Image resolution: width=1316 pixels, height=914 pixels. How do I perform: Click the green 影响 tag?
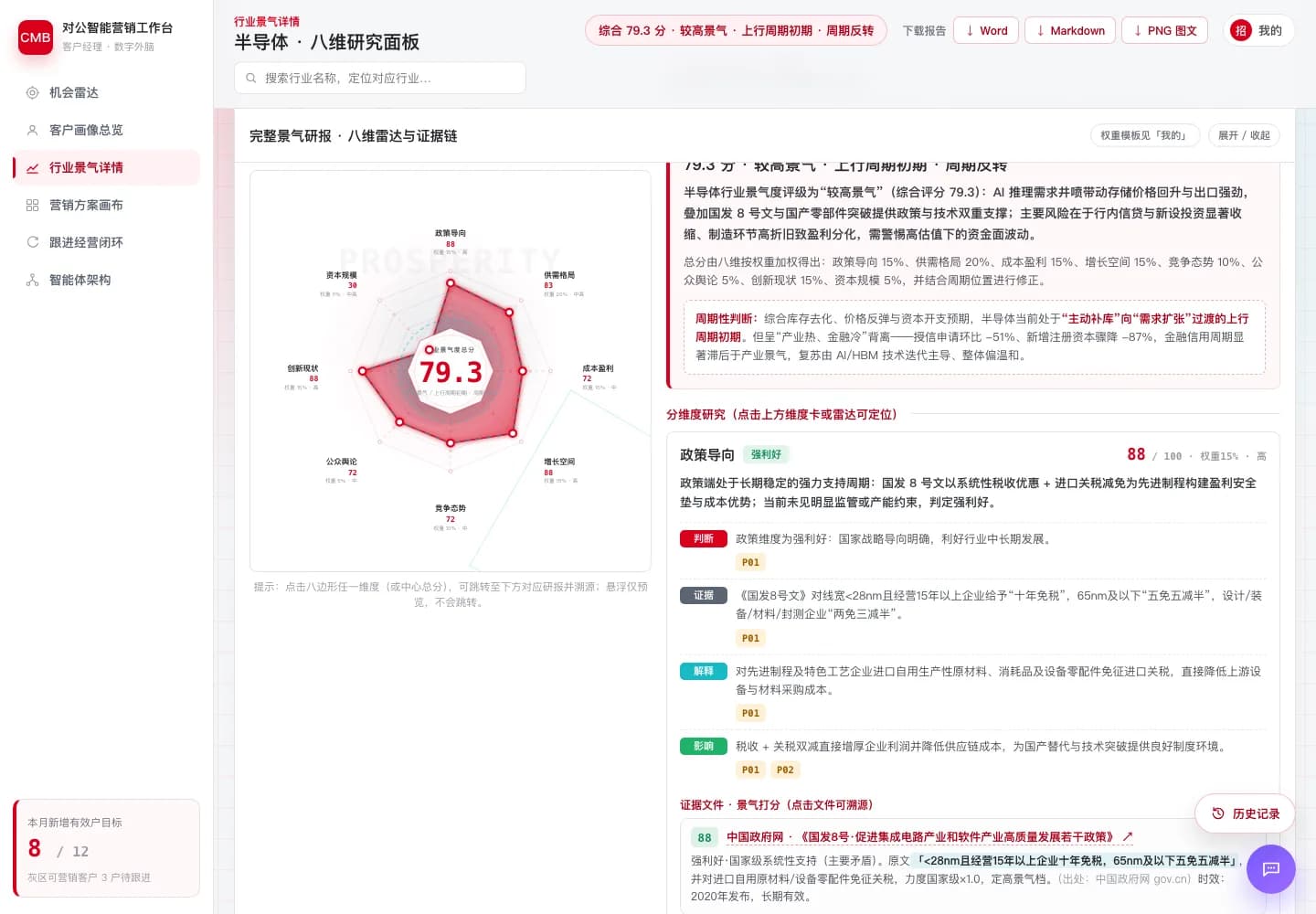coord(704,747)
